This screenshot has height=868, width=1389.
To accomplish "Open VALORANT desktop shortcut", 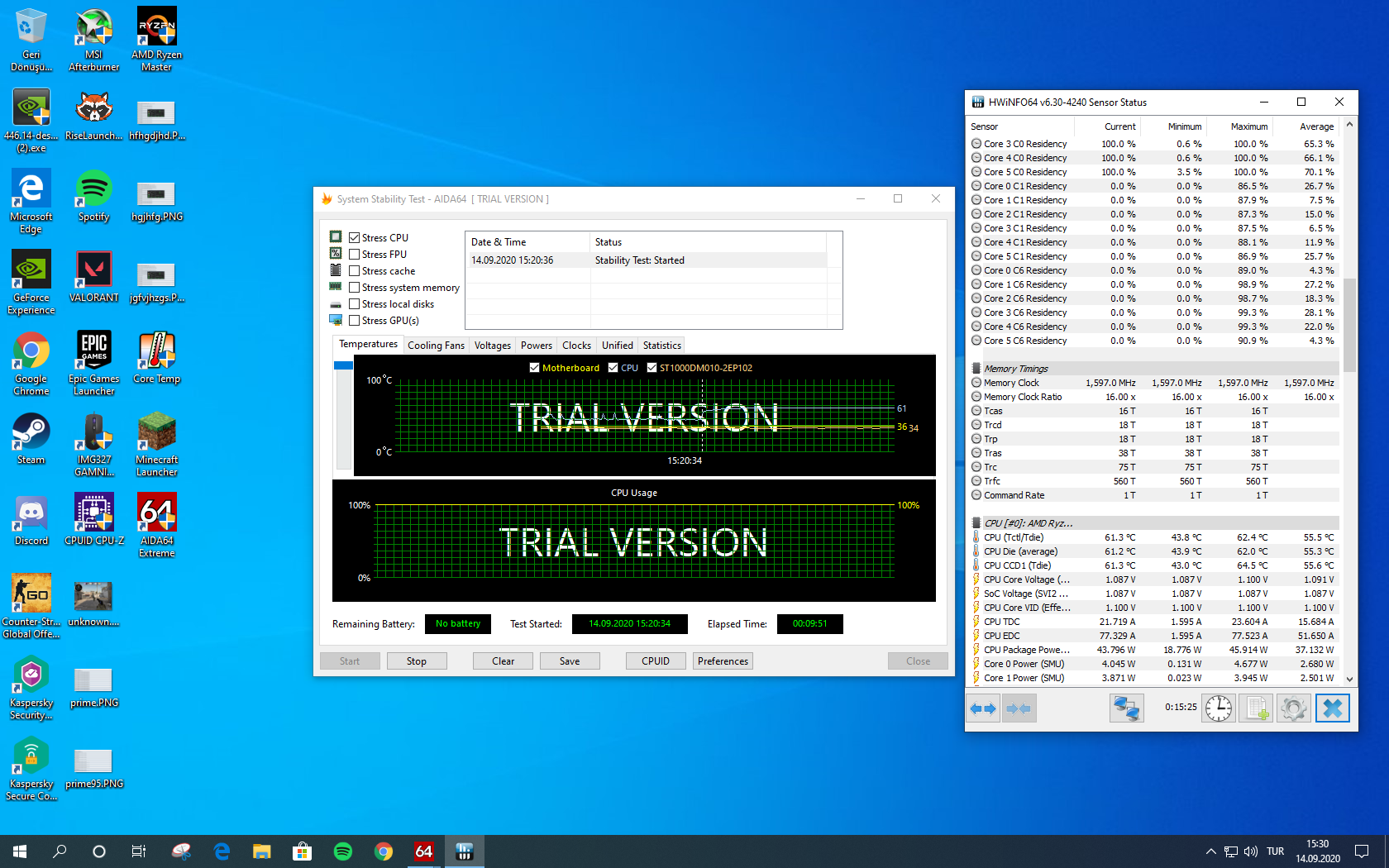I will pos(93,277).
